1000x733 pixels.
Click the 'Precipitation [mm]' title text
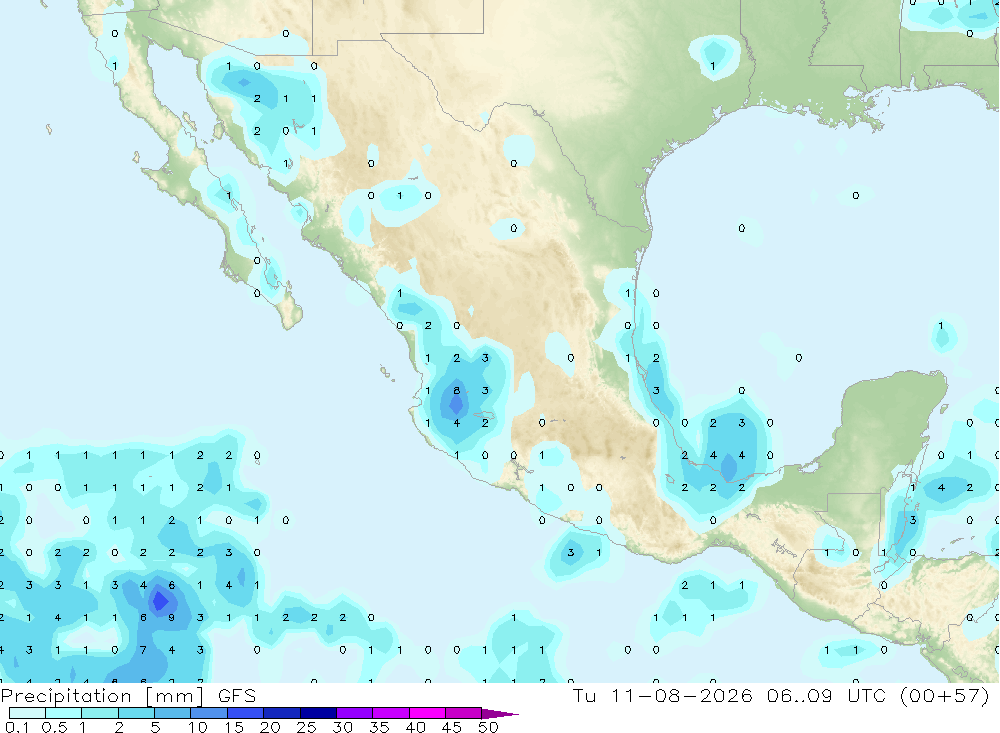(x=102, y=696)
